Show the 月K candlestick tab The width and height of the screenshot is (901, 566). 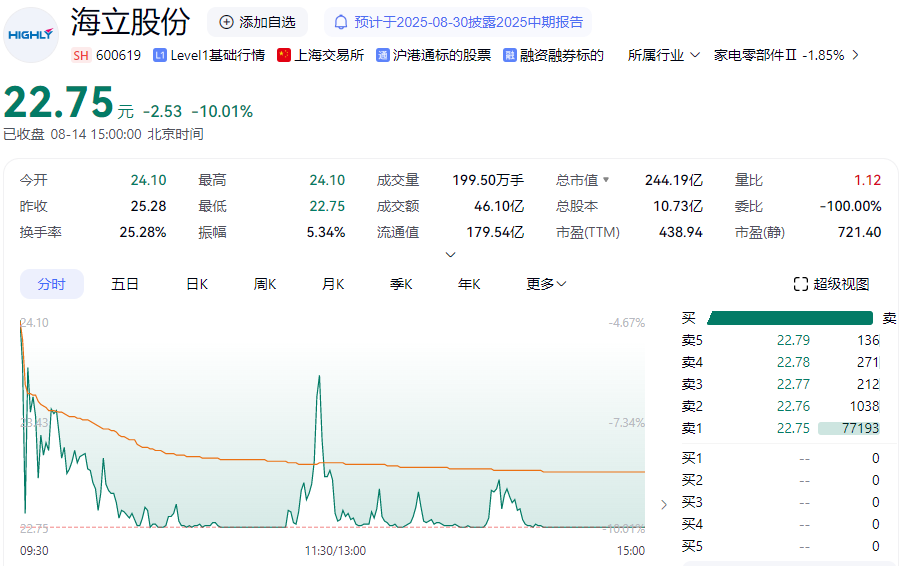(x=333, y=284)
